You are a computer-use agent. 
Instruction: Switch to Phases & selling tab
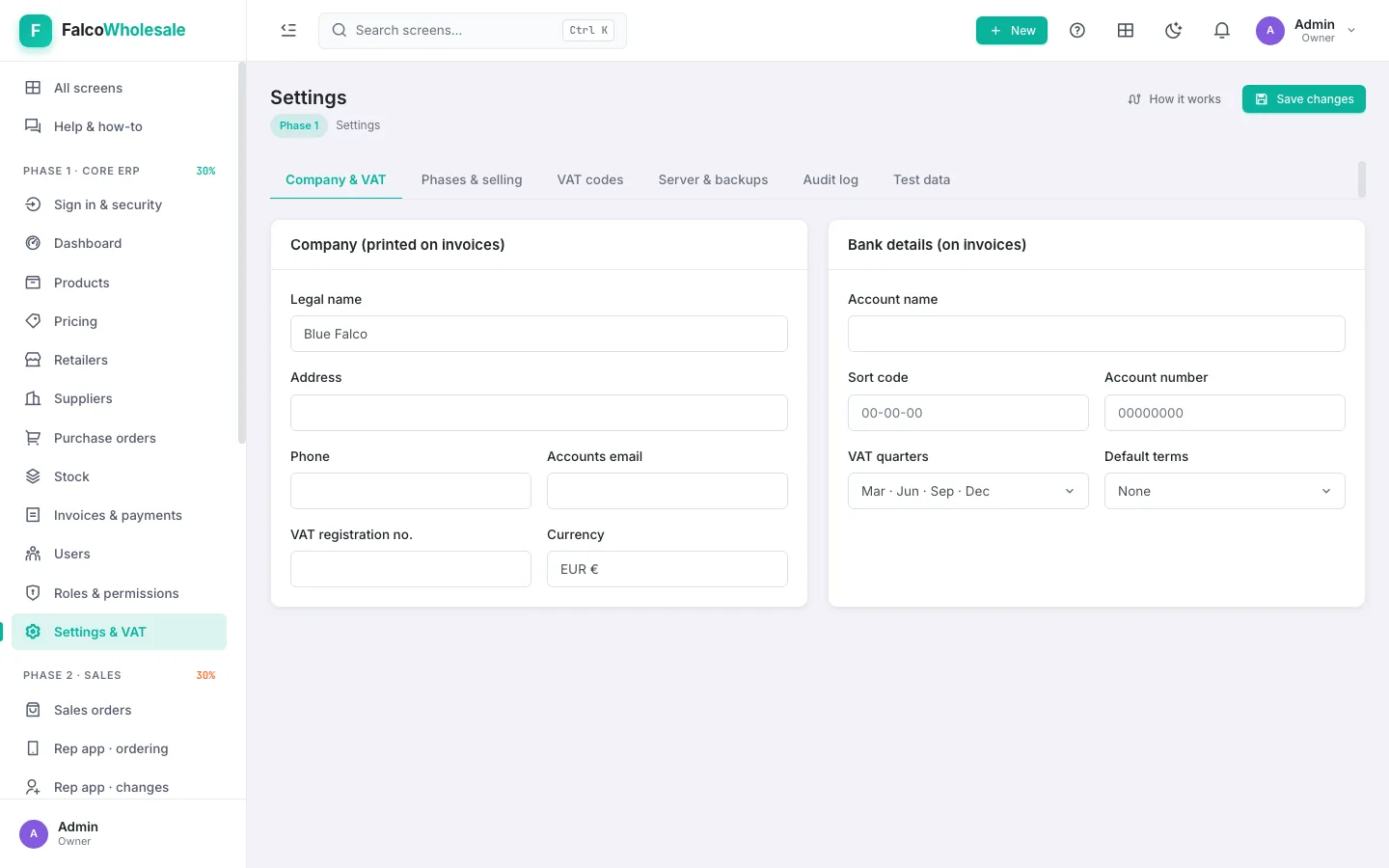pyautogui.click(x=472, y=179)
